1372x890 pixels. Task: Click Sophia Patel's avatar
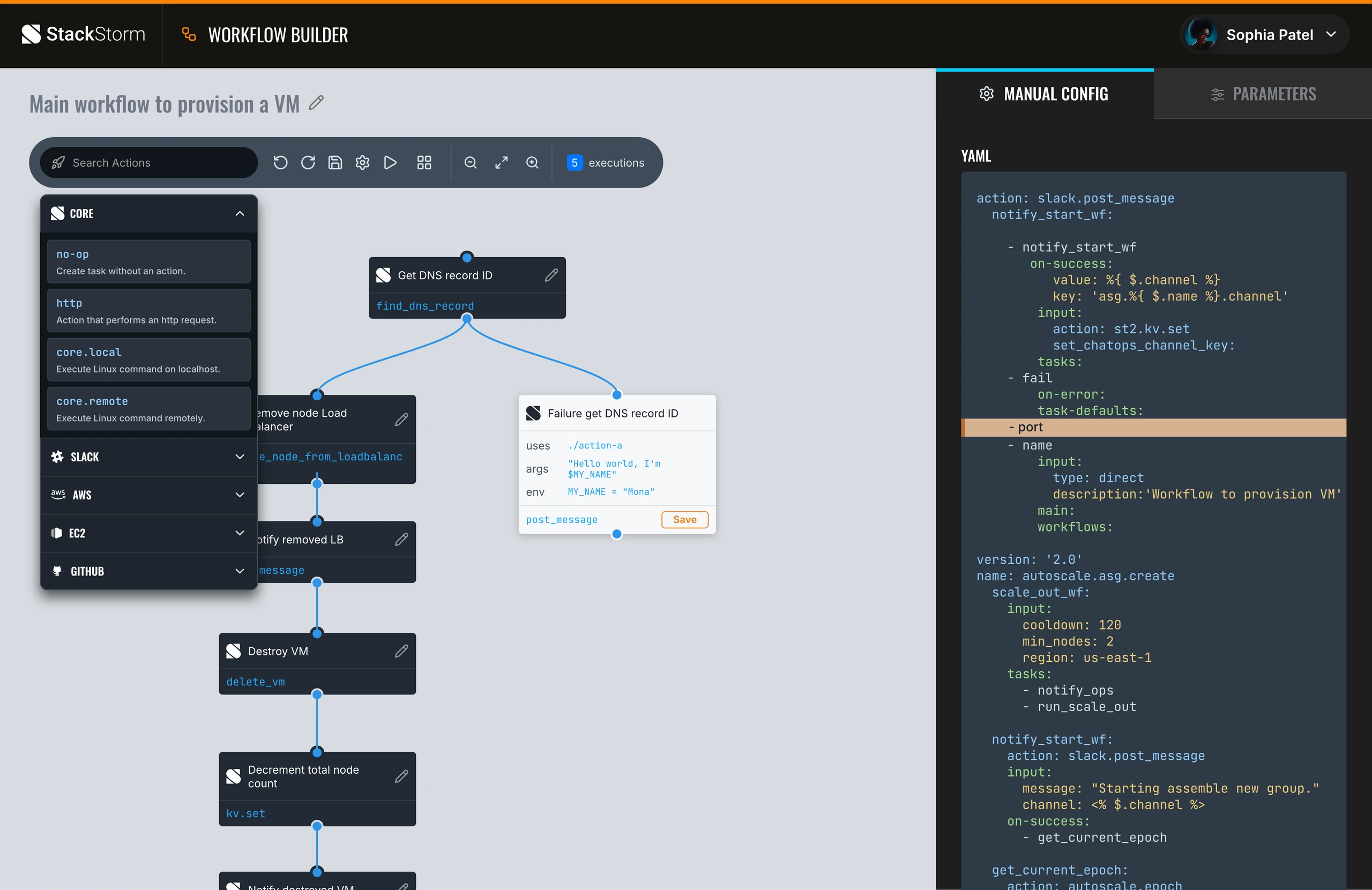1202,35
